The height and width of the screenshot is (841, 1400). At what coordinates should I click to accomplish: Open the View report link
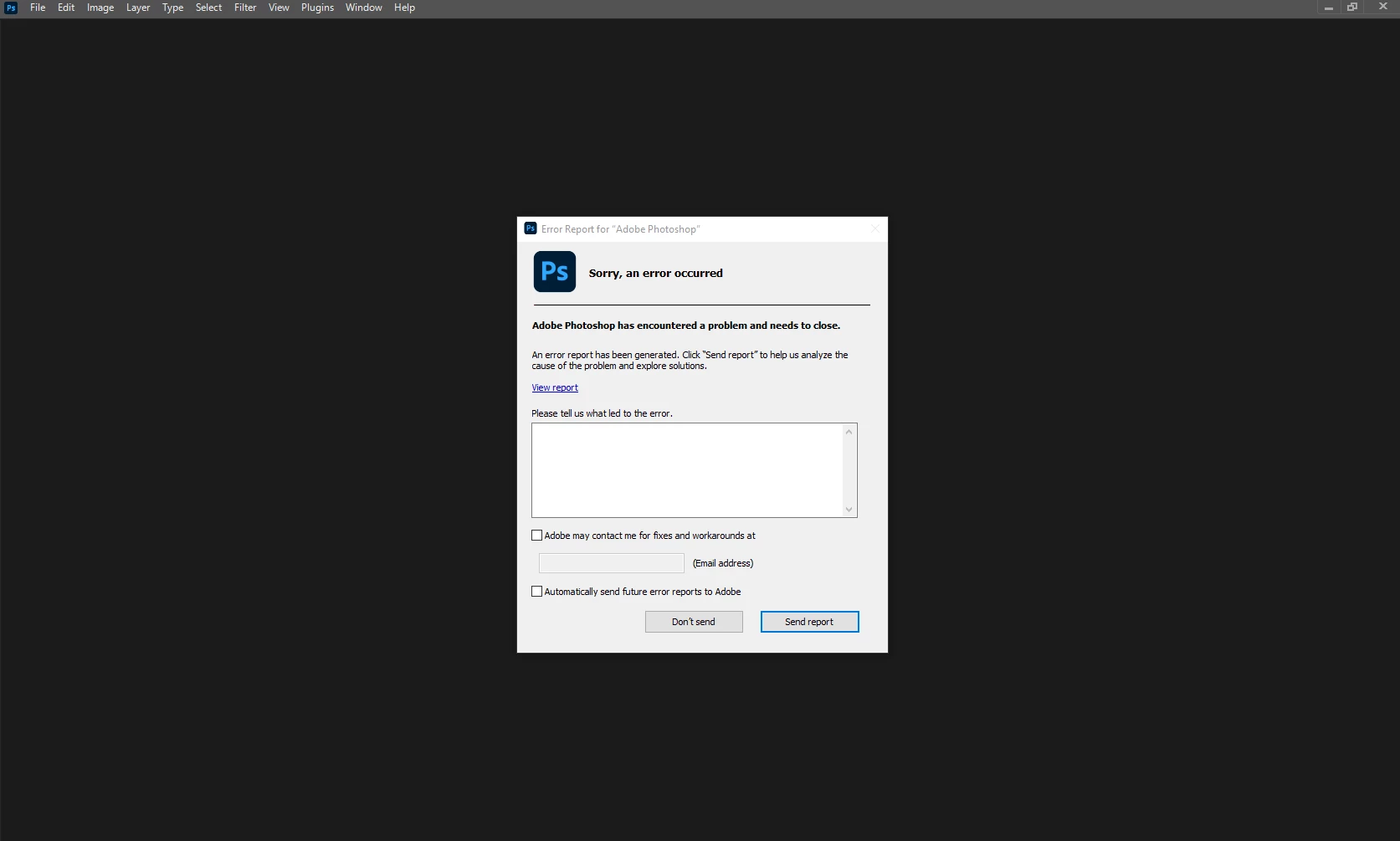(x=555, y=387)
